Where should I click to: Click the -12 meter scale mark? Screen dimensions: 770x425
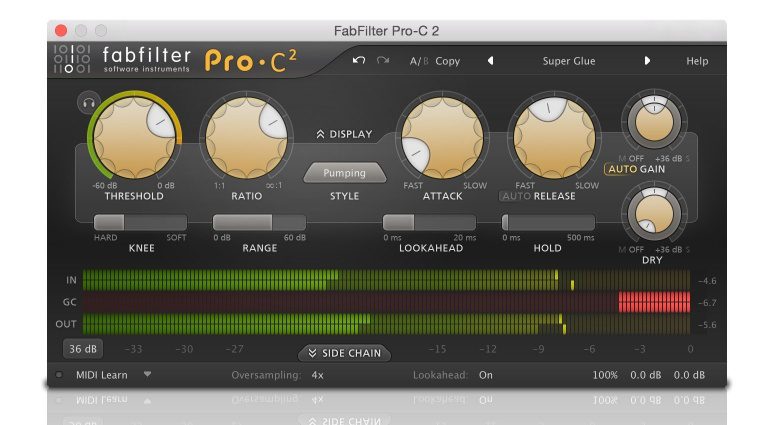(488, 349)
